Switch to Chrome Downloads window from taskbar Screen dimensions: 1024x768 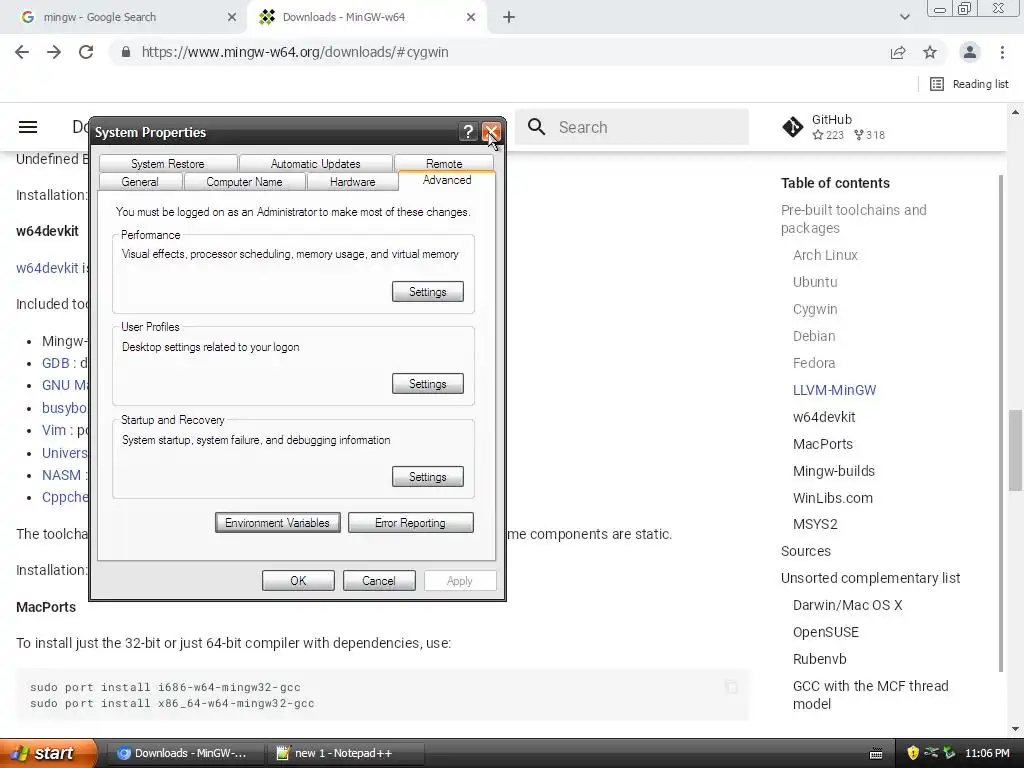point(185,753)
